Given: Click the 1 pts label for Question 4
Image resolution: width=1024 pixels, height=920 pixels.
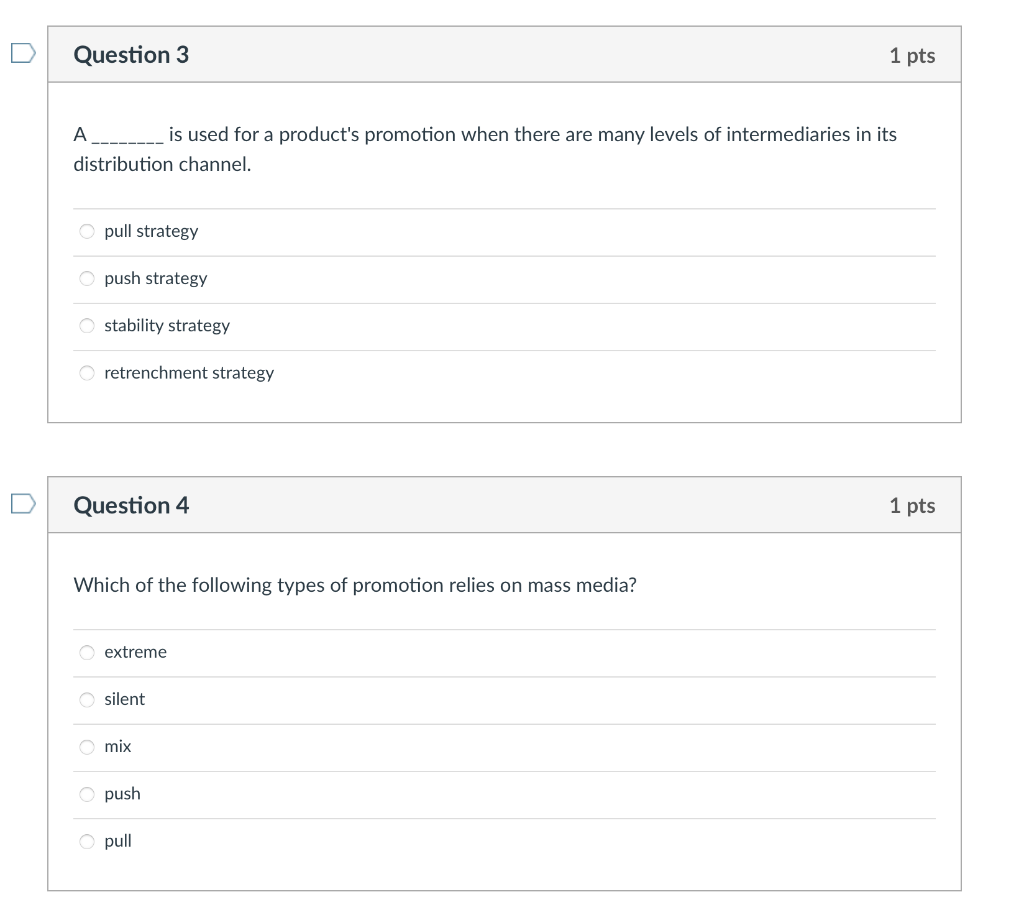Looking at the screenshot, I should (x=912, y=505).
